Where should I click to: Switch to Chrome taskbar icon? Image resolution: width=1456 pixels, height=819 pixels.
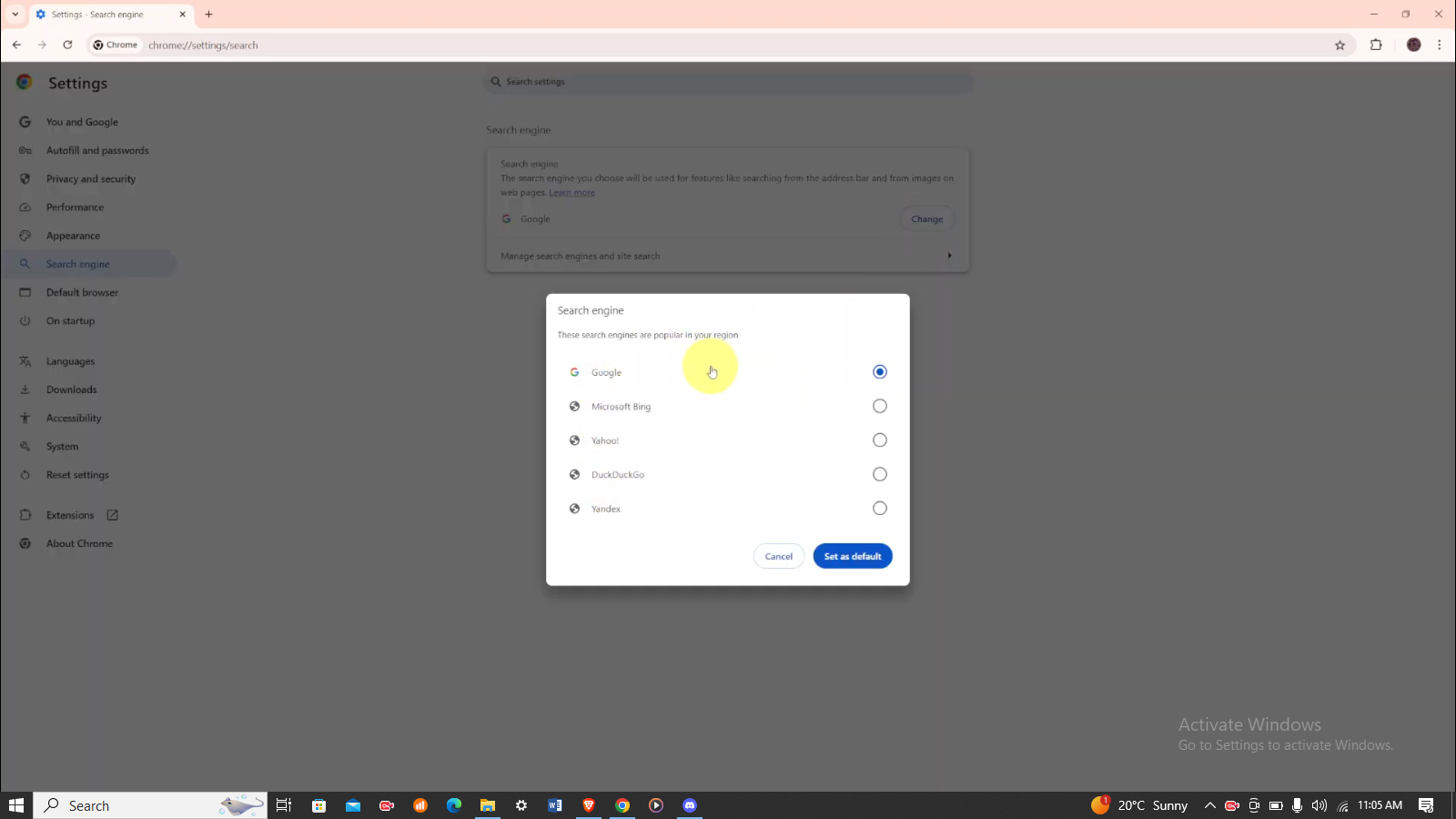(x=622, y=805)
